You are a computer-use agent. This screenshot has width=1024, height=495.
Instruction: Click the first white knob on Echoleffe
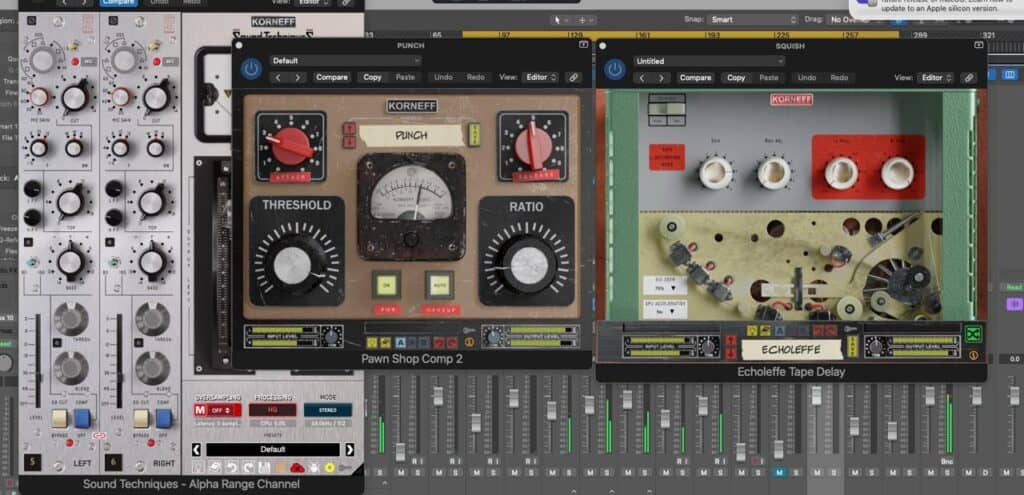(715, 173)
